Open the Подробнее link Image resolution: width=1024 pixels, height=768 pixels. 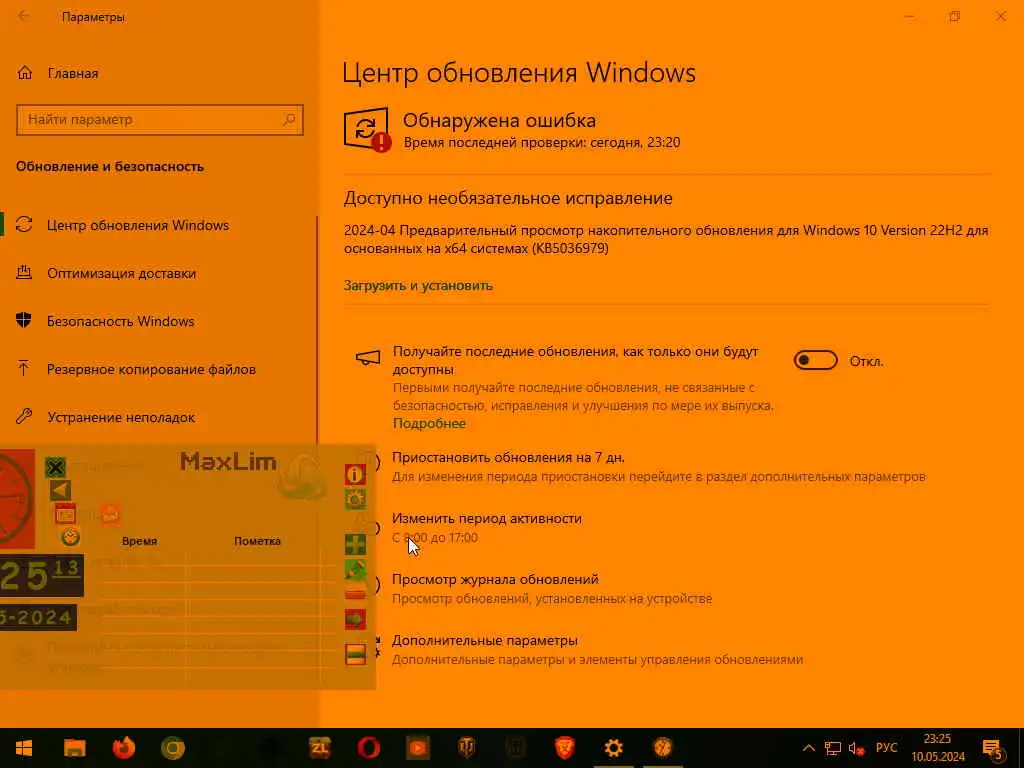429,423
